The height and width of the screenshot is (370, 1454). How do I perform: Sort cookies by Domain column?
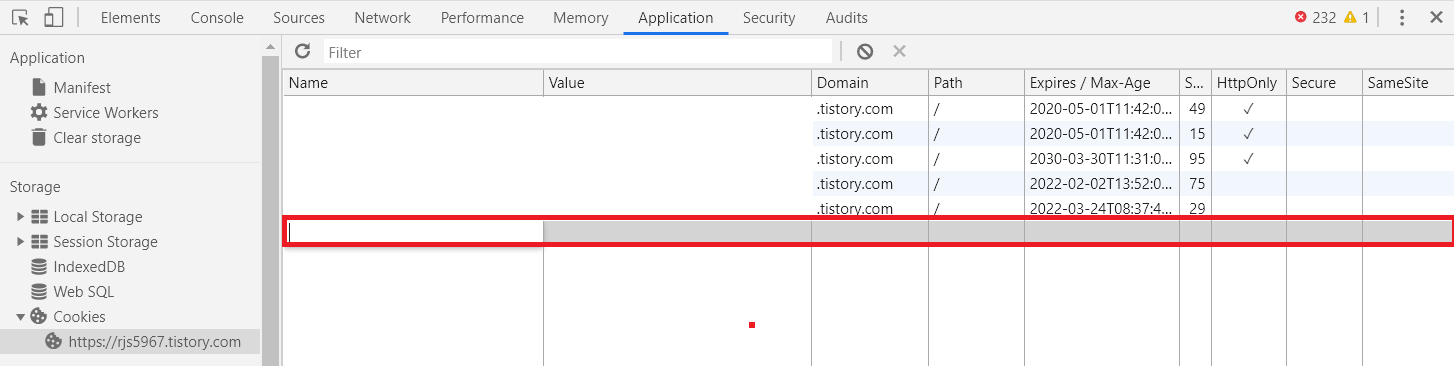coord(869,83)
